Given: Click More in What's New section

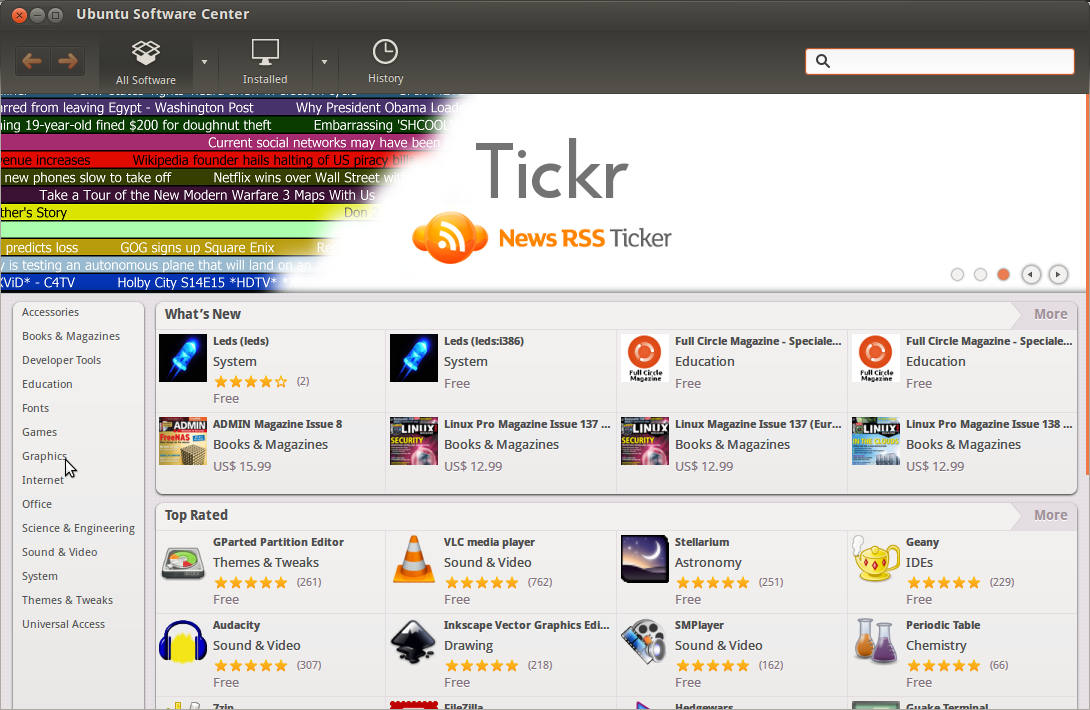Looking at the screenshot, I should [x=1050, y=314].
